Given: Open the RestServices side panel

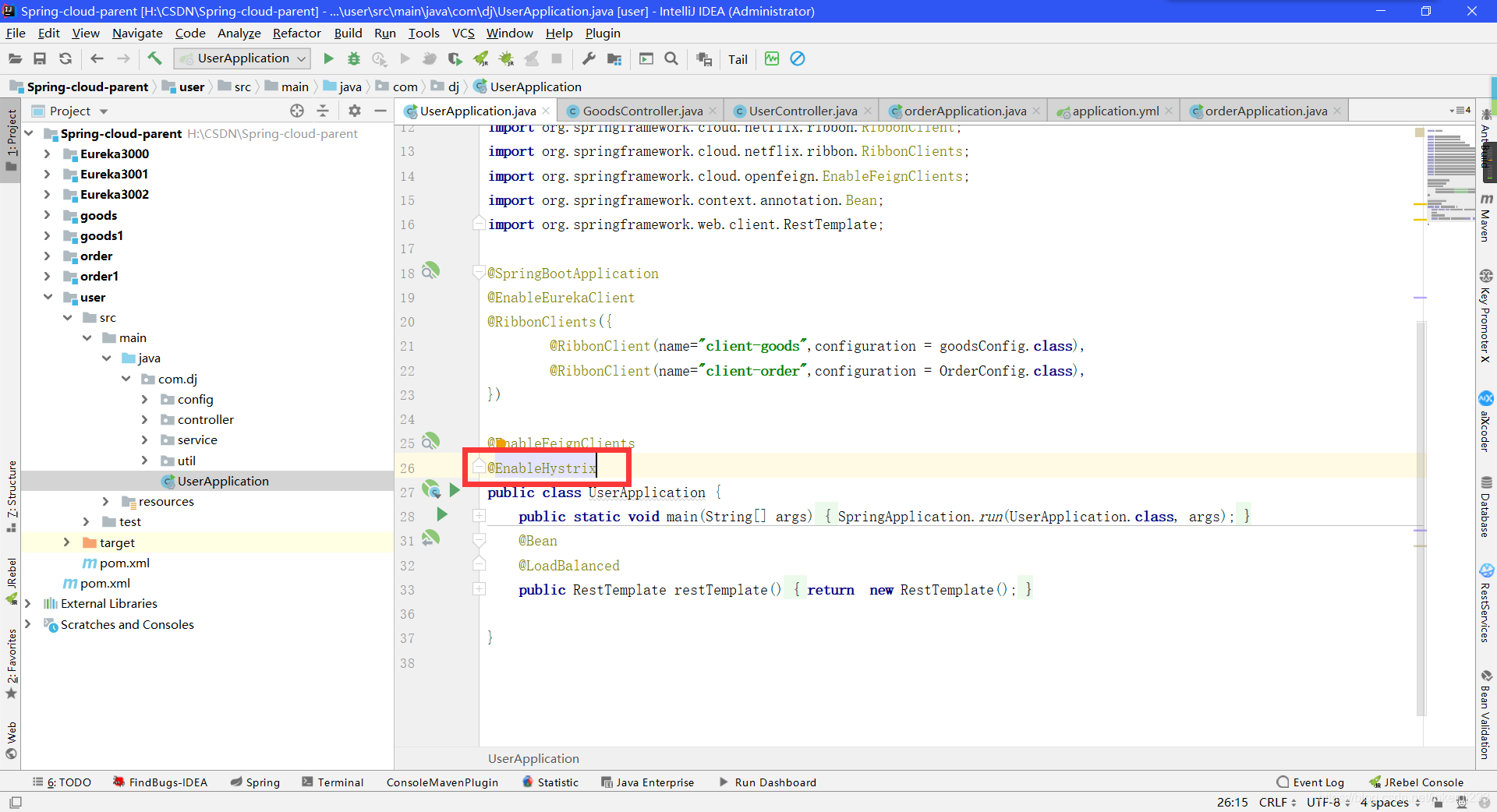Looking at the screenshot, I should pyautogui.click(x=1486, y=603).
